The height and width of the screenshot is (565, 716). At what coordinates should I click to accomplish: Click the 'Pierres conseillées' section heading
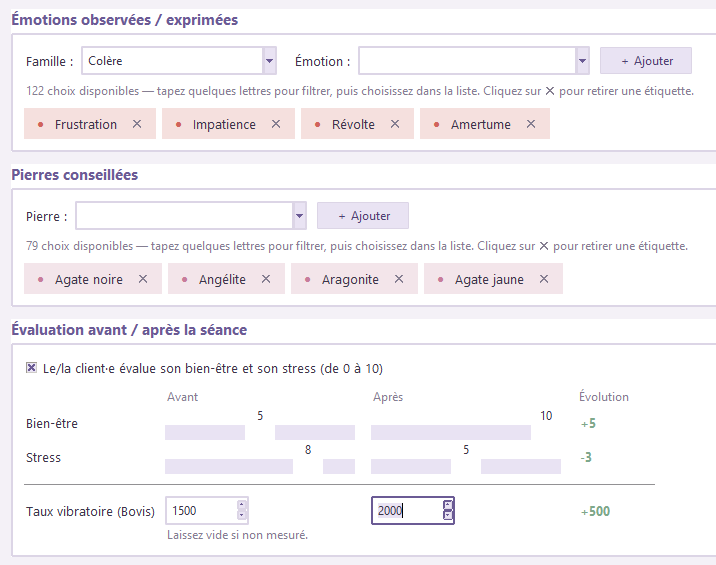tap(74, 175)
